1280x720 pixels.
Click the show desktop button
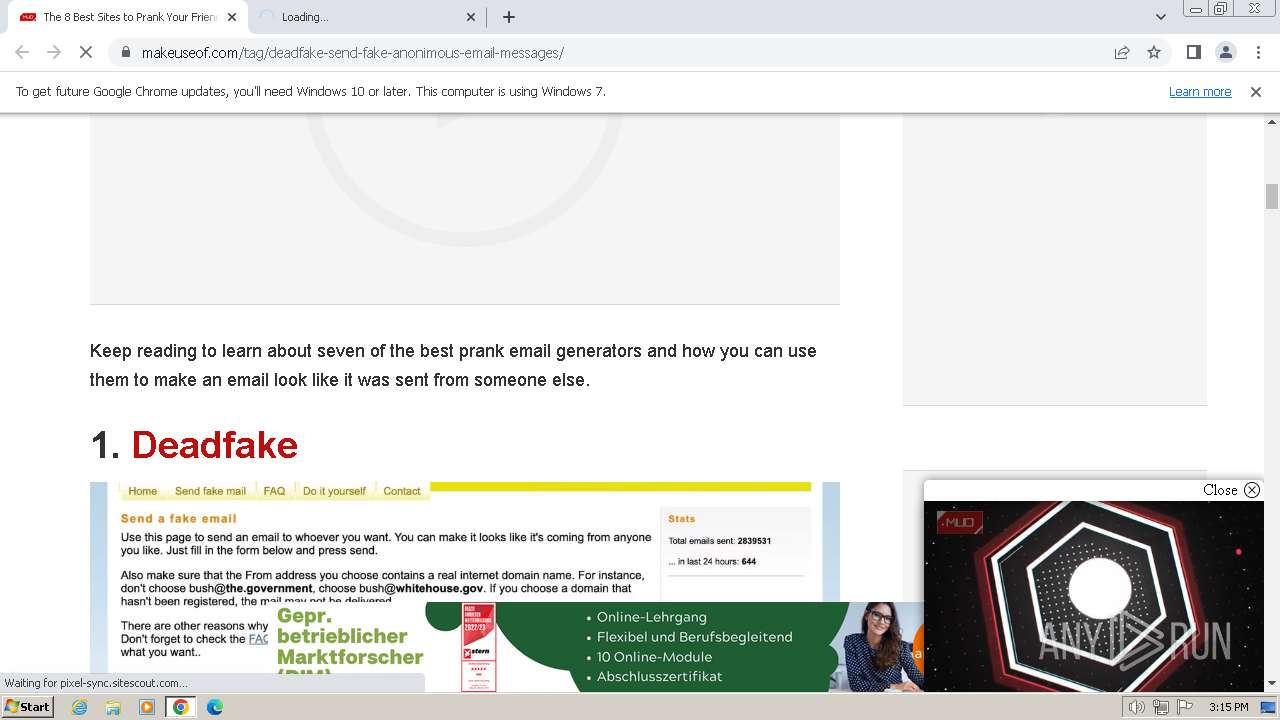tap(1269, 707)
